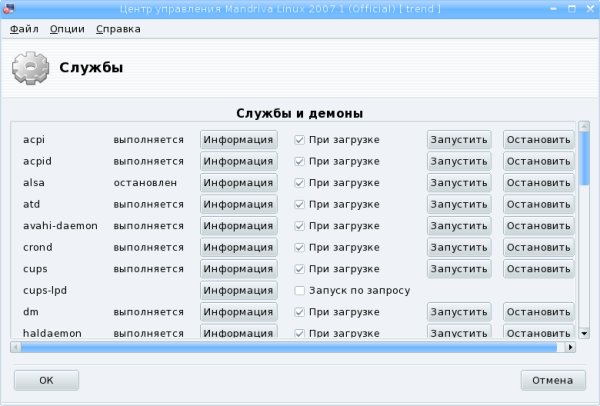The width and height of the screenshot is (600, 406).
Task: Toggle При загрузке checkbox for avahi-daemon
Action: [300, 226]
